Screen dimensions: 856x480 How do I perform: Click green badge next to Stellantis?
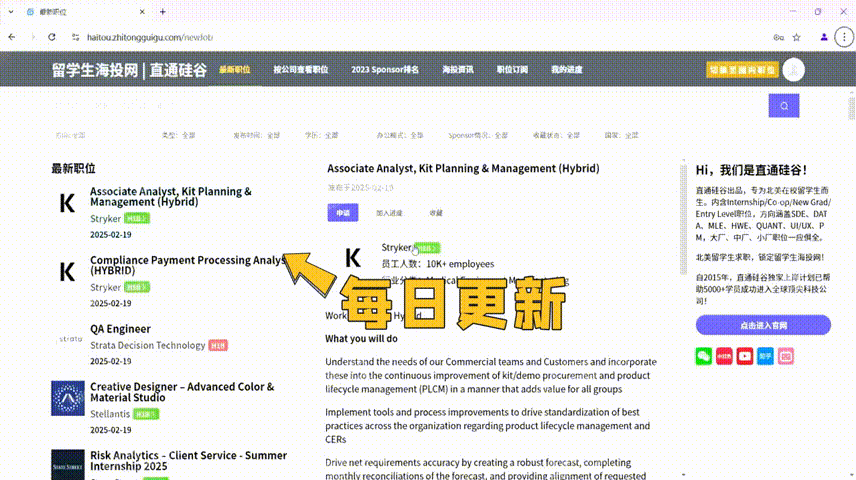pos(146,414)
